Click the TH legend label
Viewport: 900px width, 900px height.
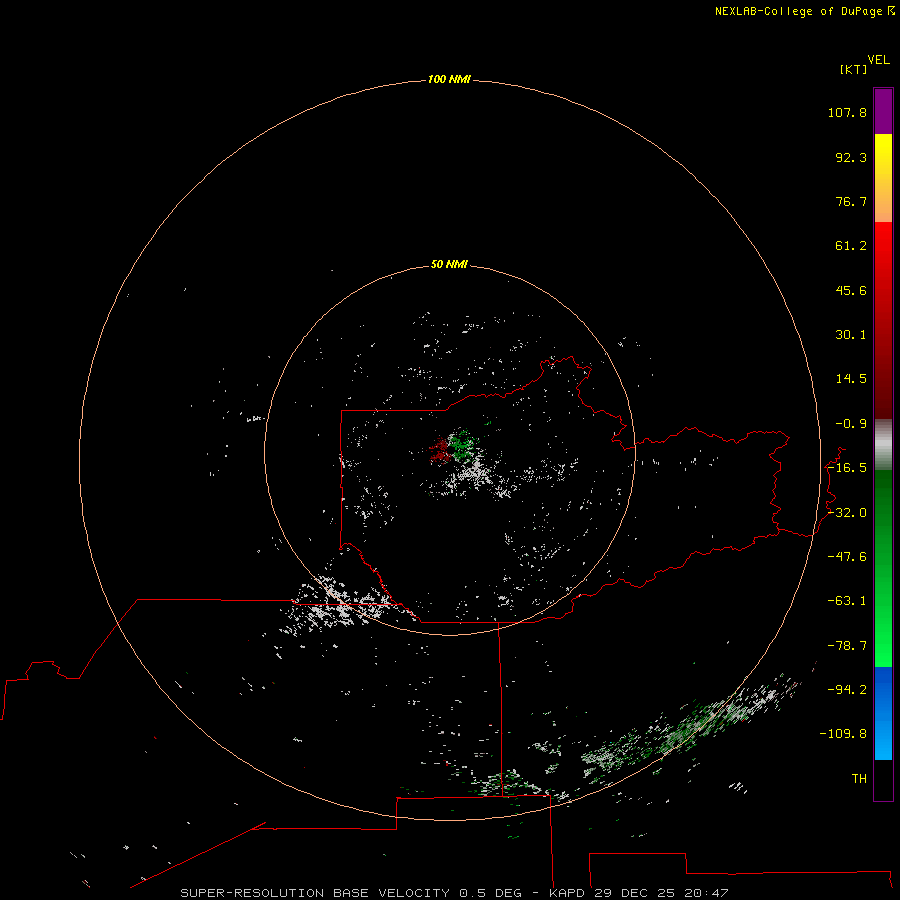(x=859, y=779)
